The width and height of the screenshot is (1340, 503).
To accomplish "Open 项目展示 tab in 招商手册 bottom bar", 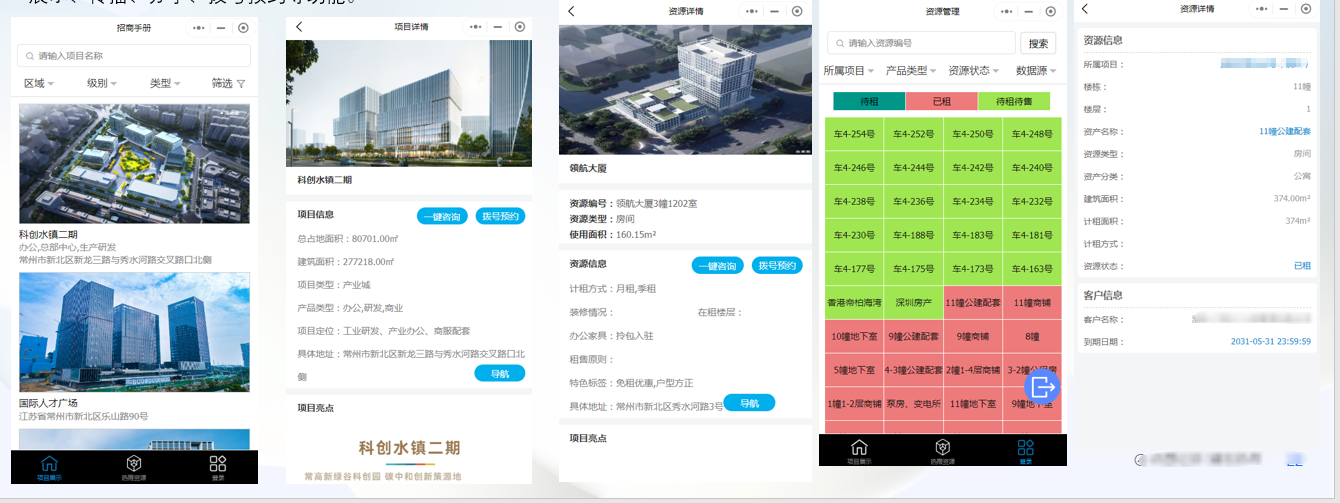I will (49, 468).
